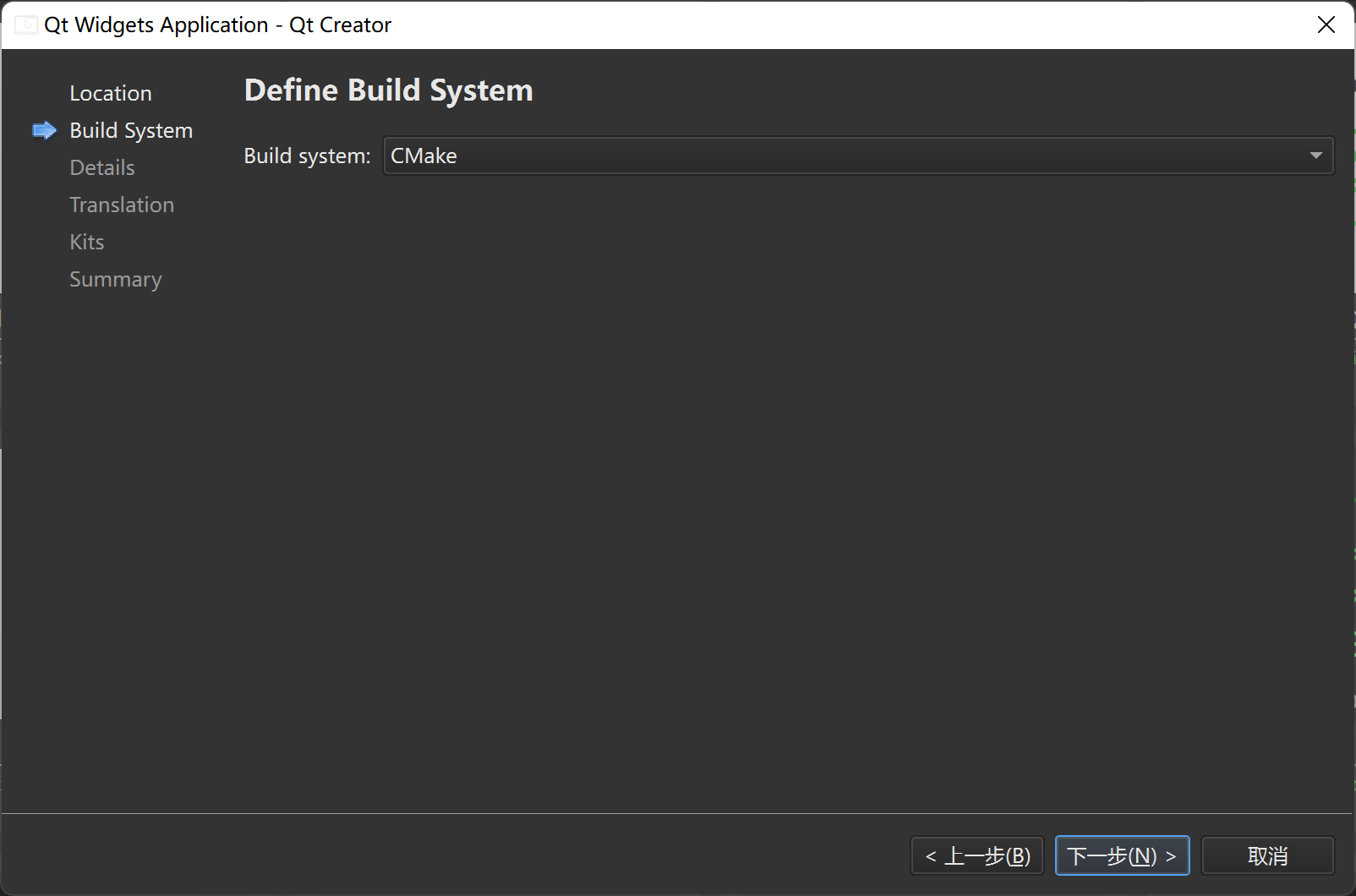Go back with the 上一步(B) button
This screenshot has height=896, width=1356.
977,855
